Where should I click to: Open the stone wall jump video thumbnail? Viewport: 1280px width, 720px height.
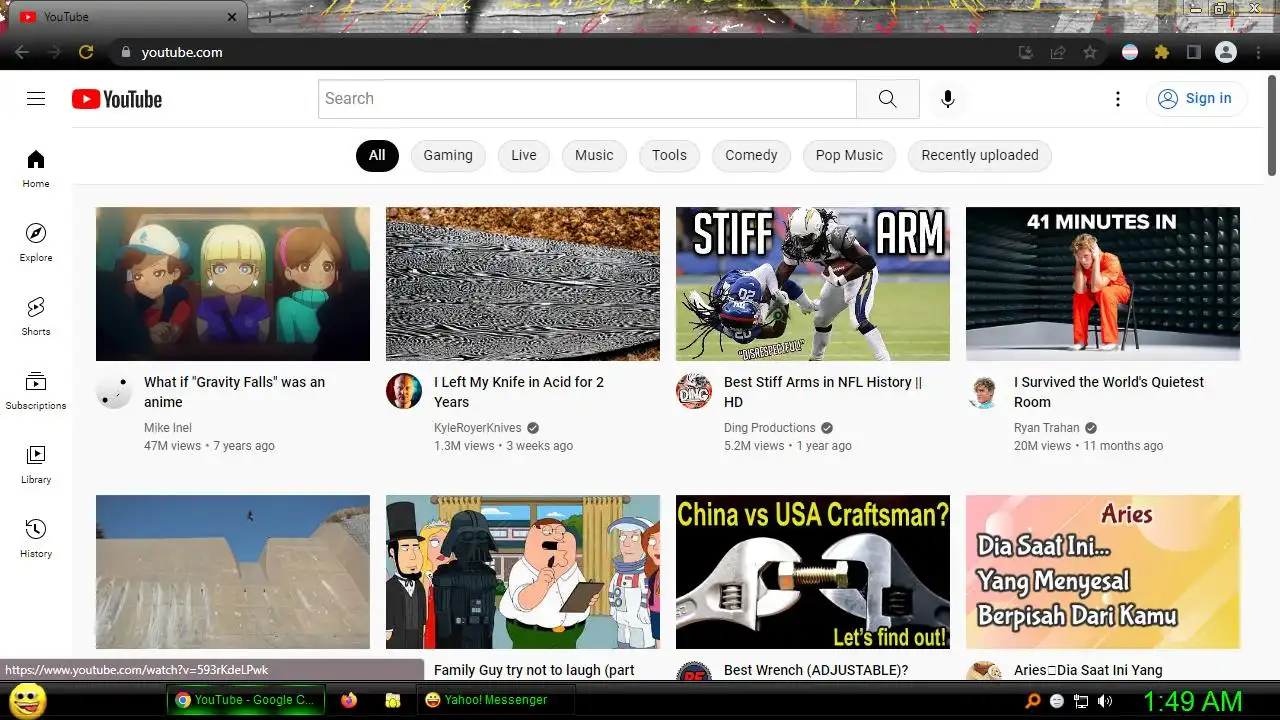(x=233, y=572)
